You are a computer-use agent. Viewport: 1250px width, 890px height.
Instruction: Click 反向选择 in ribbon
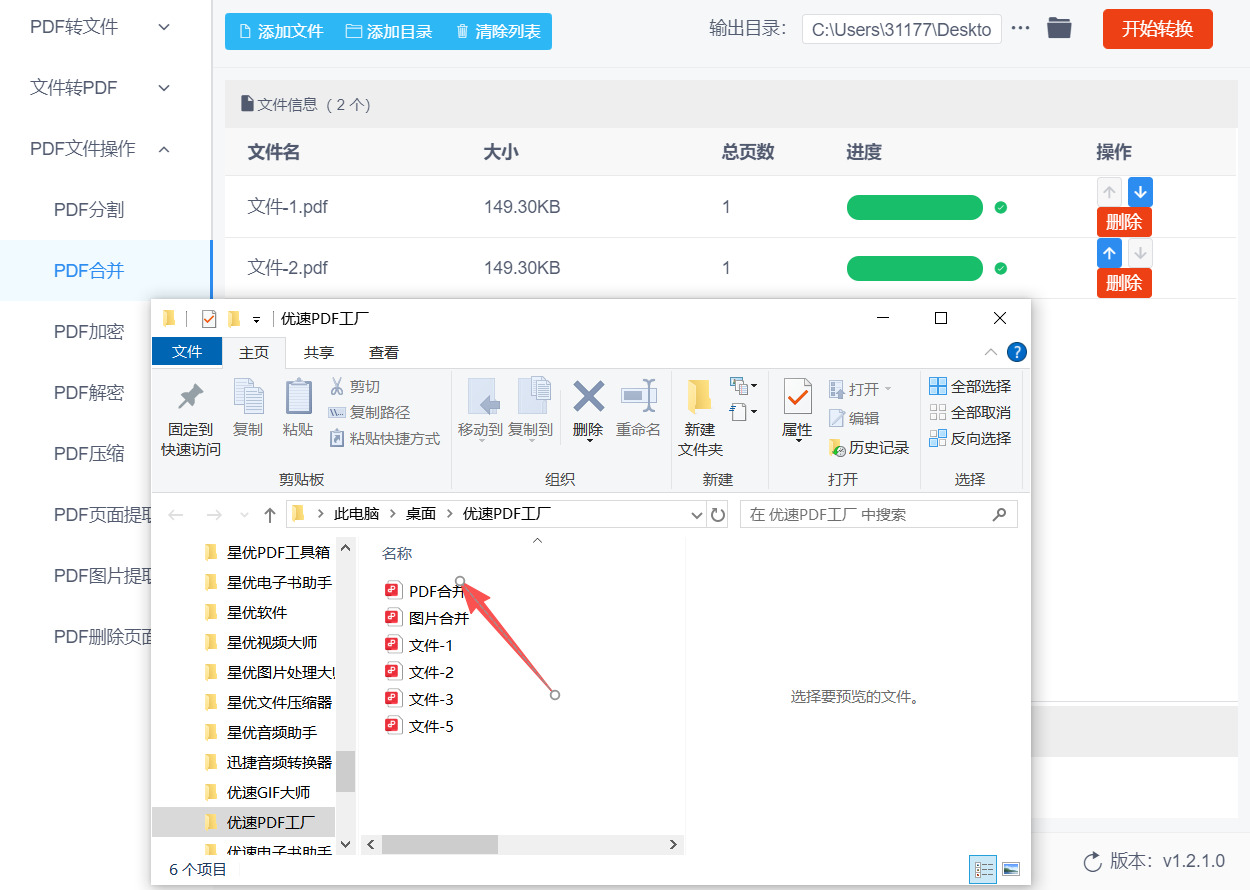pyautogui.click(x=970, y=439)
